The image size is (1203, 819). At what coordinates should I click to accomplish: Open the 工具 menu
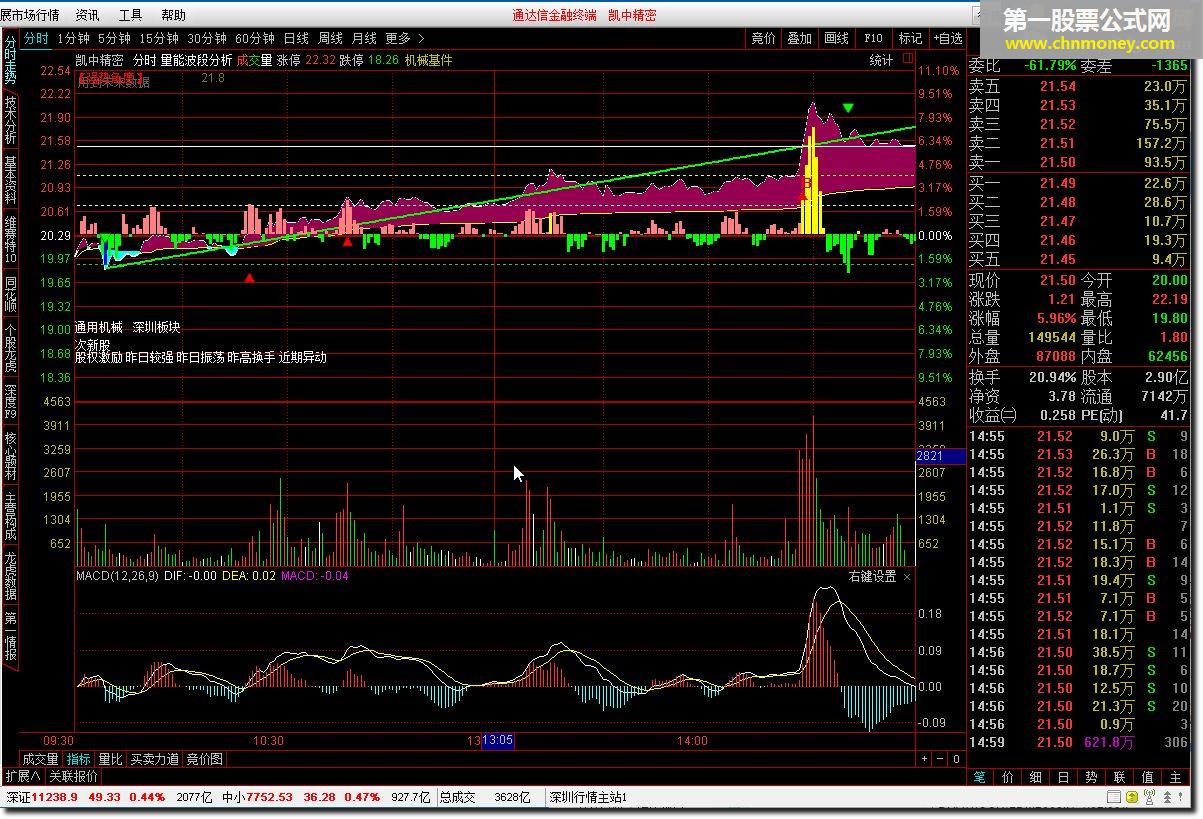pyautogui.click(x=130, y=15)
